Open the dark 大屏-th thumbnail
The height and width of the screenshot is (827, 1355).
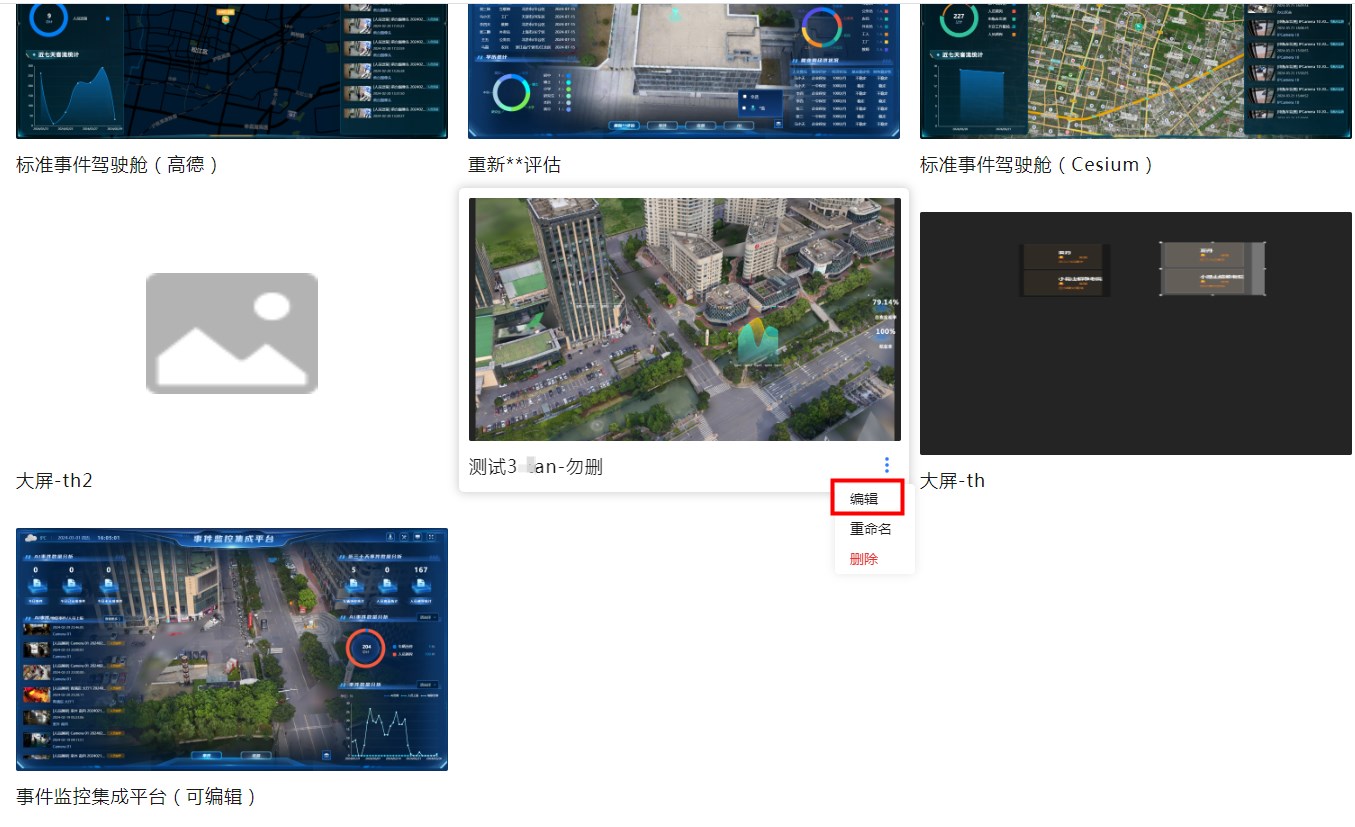click(x=1136, y=333)
